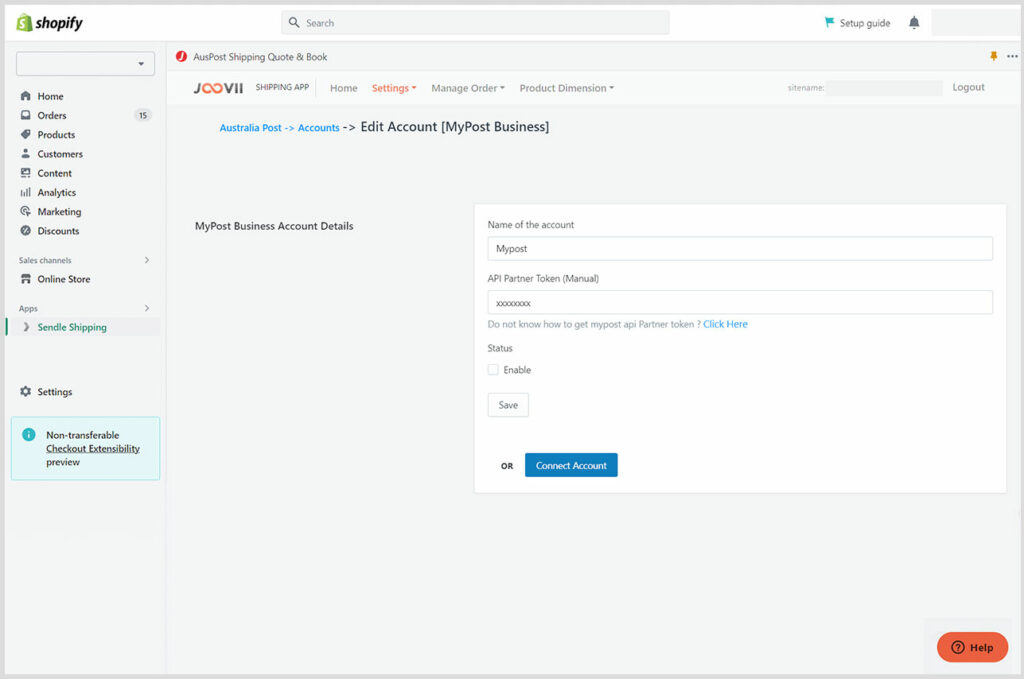Enable the account Status checkbox

pos(493,370)
